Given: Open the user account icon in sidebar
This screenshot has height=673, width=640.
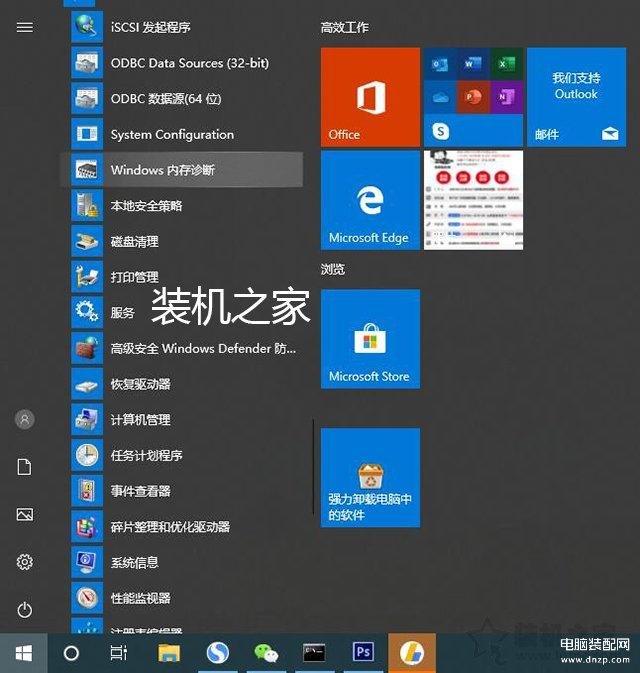Looking at the screenshot, I should (24, 419).
